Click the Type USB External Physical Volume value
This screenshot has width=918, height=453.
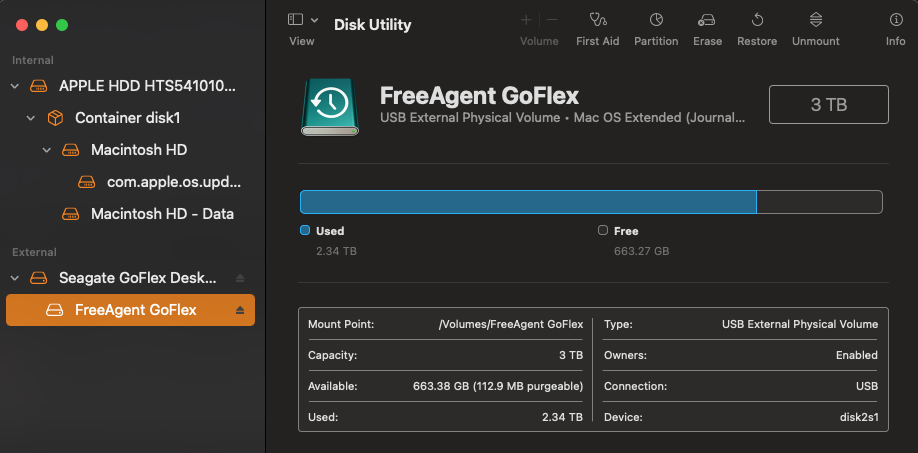[x=800, y=324]
